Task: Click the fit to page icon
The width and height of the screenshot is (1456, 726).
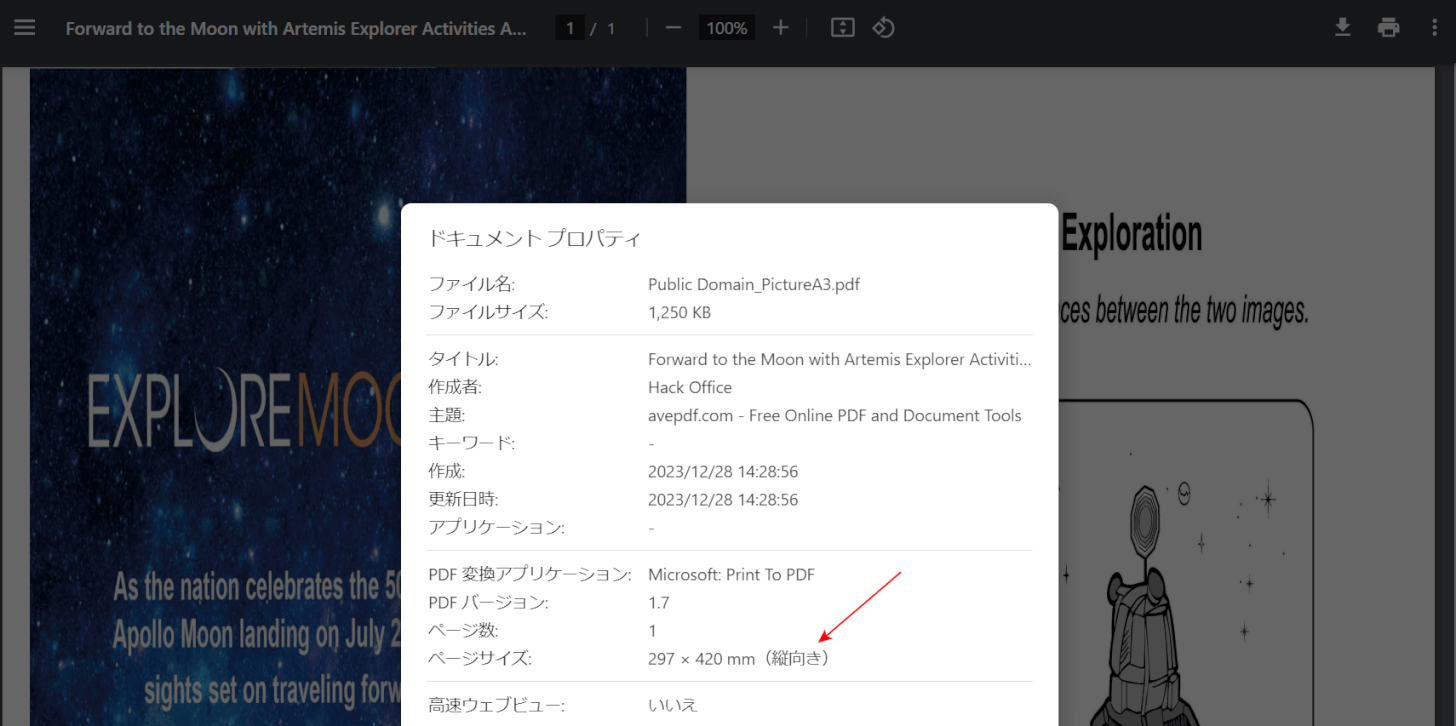Action: tap(843, 28)
